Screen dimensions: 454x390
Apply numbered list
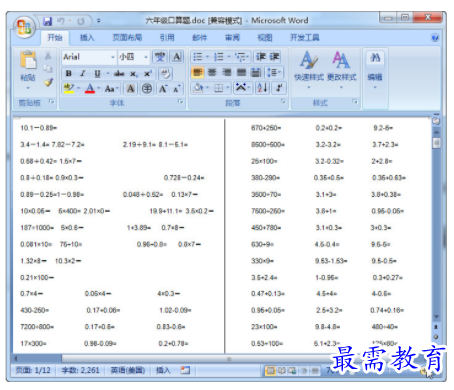(219, 57)
